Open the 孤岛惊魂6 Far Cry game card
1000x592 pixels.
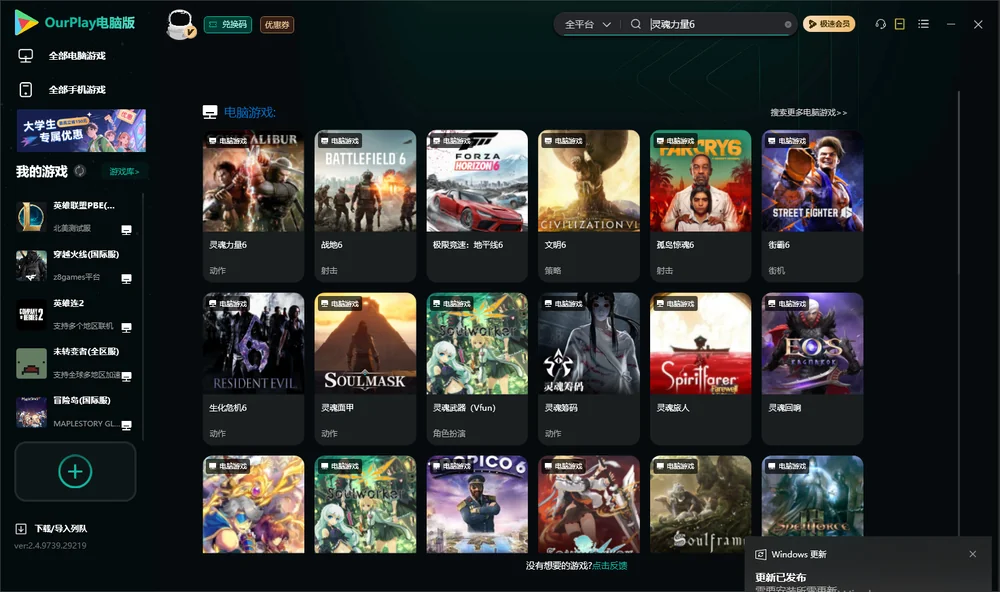point(700,205)
